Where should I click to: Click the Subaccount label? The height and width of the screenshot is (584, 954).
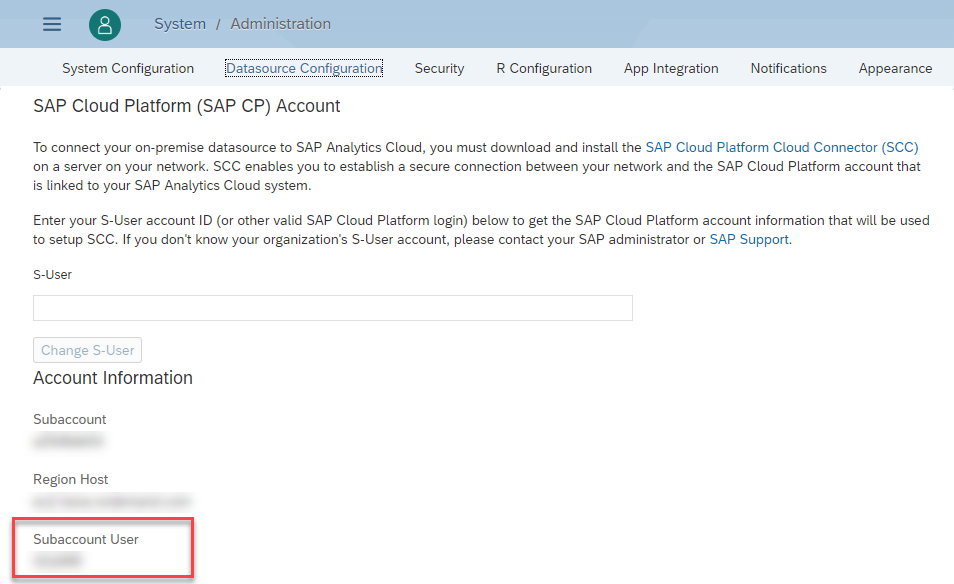[x=69, y=419]
